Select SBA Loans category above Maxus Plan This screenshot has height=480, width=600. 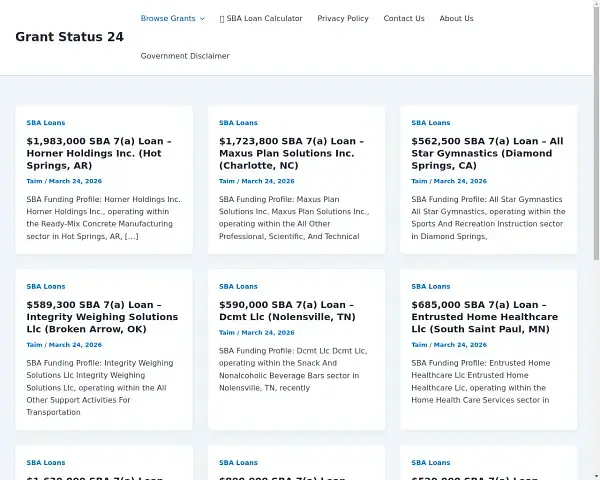point(238,123)
